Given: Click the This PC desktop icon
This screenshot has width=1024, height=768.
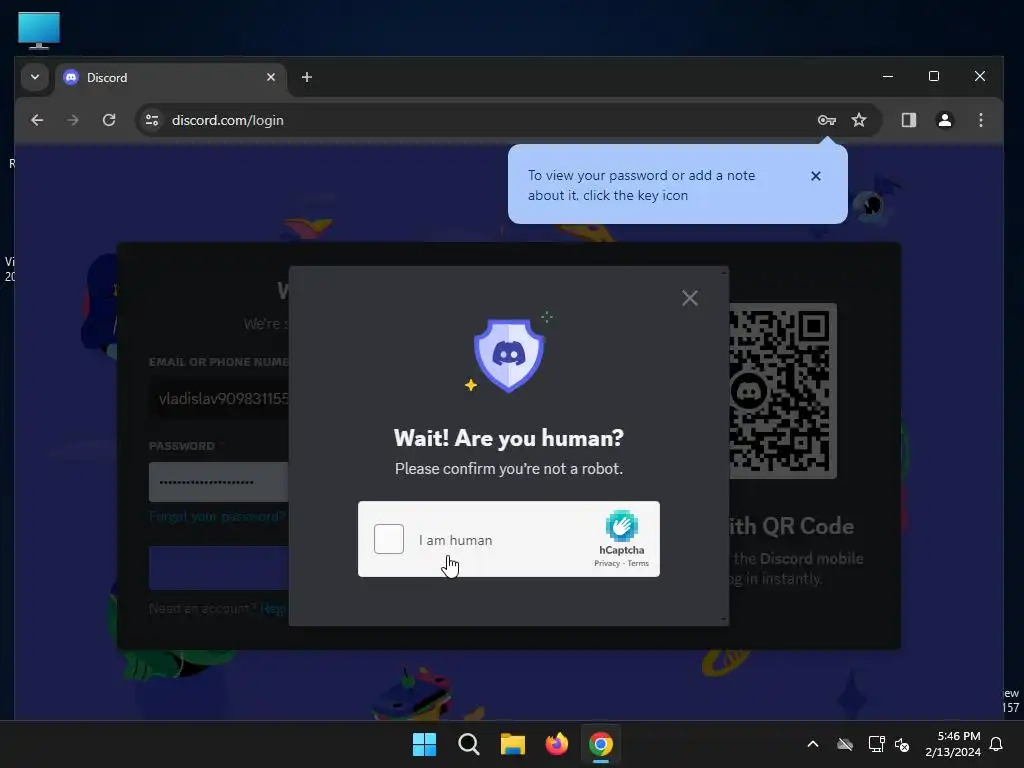Looking at the screenshot, I should pos(39,30).
